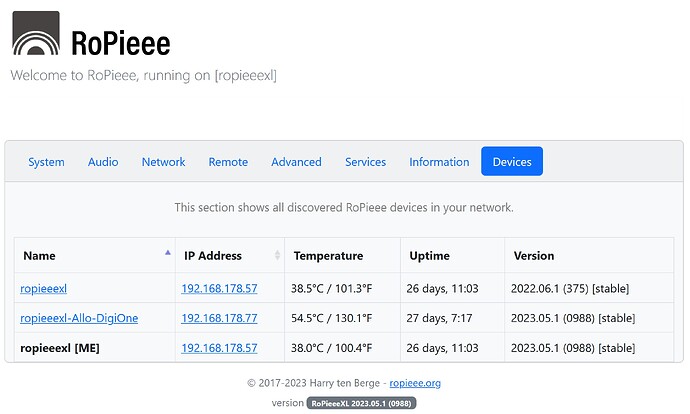Open the Network tab
This screenshot has height=414, width=690.
coord(163,162)
